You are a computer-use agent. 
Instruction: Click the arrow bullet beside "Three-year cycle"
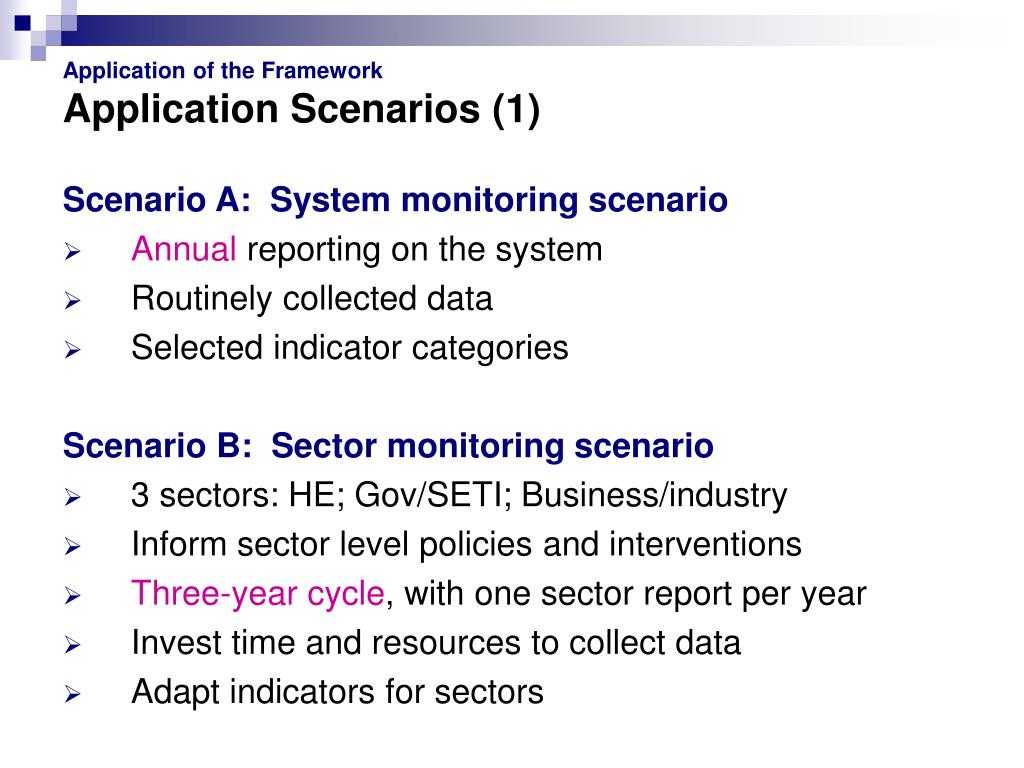coord(72,596)
